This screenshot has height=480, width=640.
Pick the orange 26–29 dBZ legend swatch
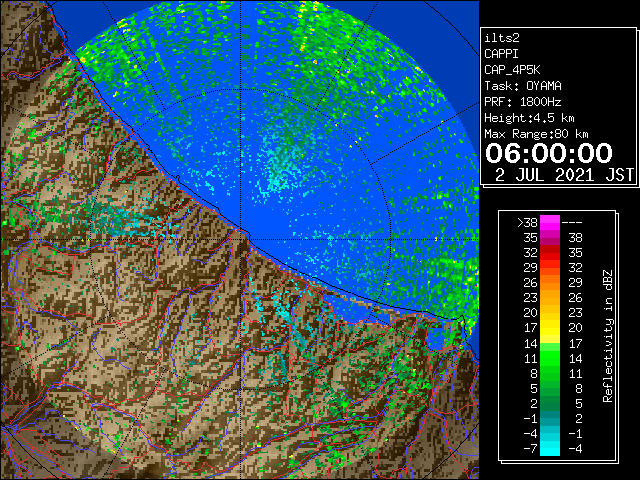pos(550,282)
